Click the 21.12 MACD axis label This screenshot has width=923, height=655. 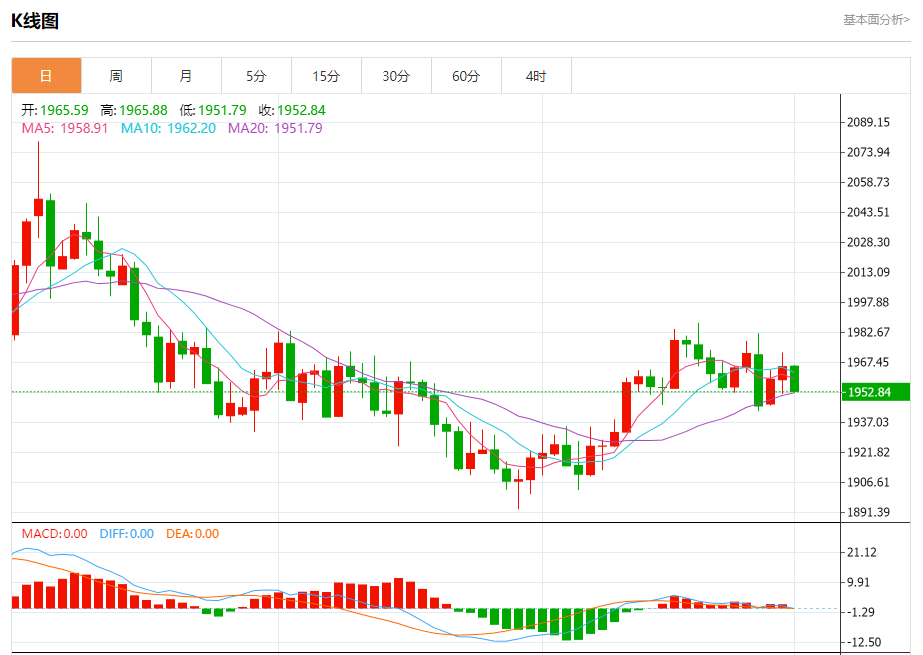862,553
